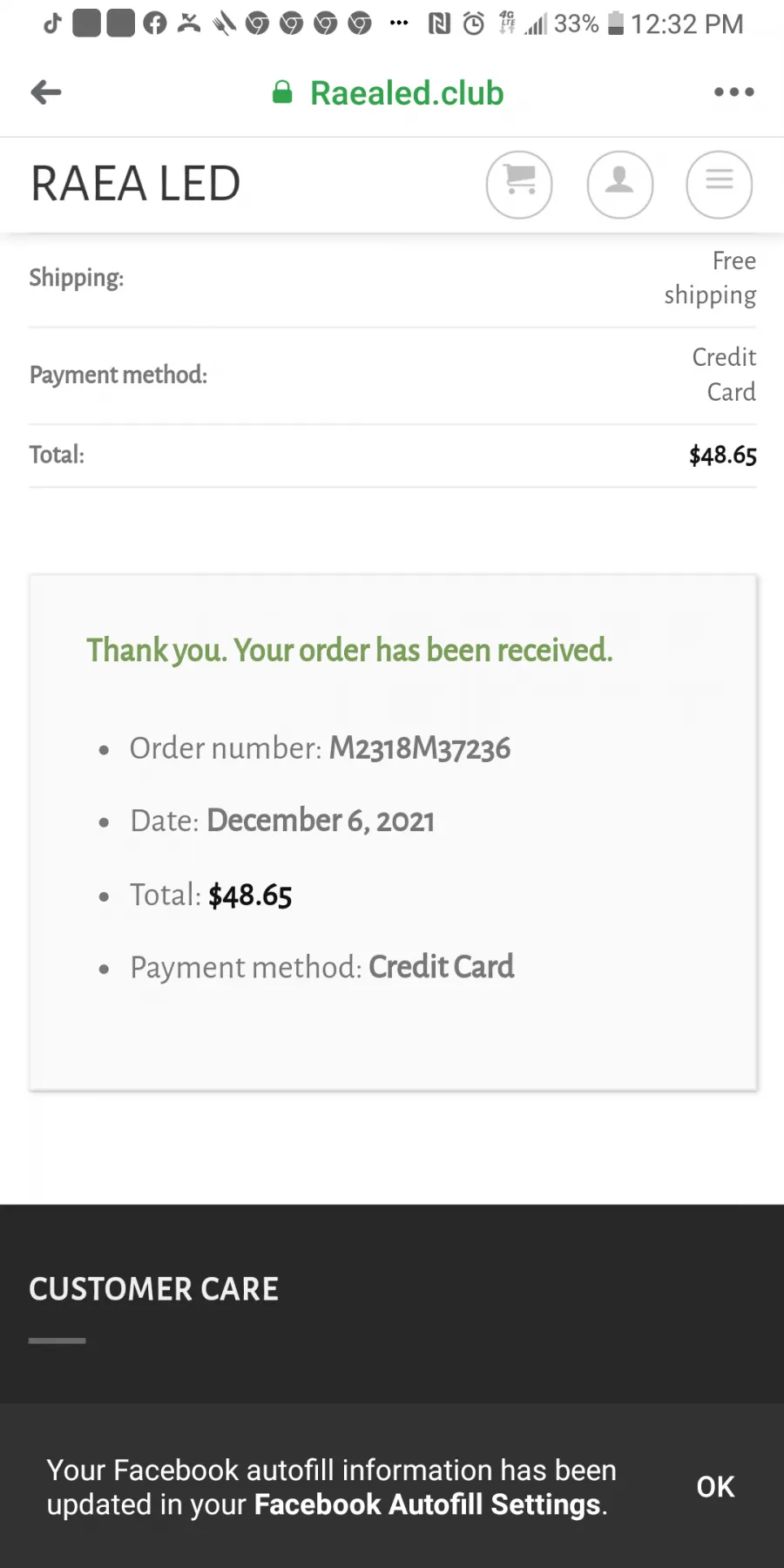Tap the alarm clock status icon
Screen dimensions: 784x1568
tap(474, 24)
